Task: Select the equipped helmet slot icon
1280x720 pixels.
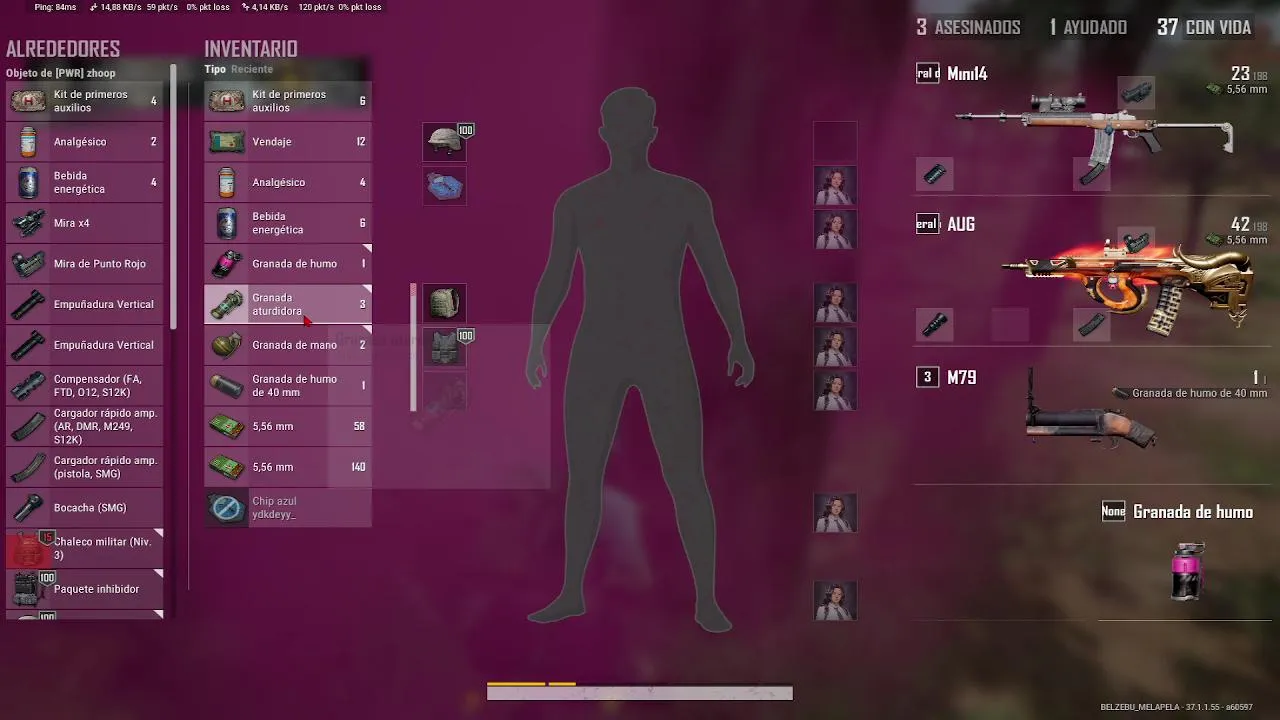Action: click(444, 142)
